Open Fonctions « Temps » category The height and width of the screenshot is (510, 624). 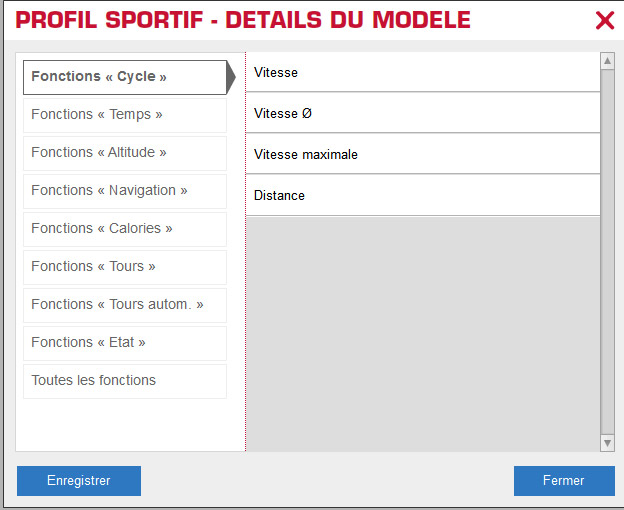pos(125,115)
